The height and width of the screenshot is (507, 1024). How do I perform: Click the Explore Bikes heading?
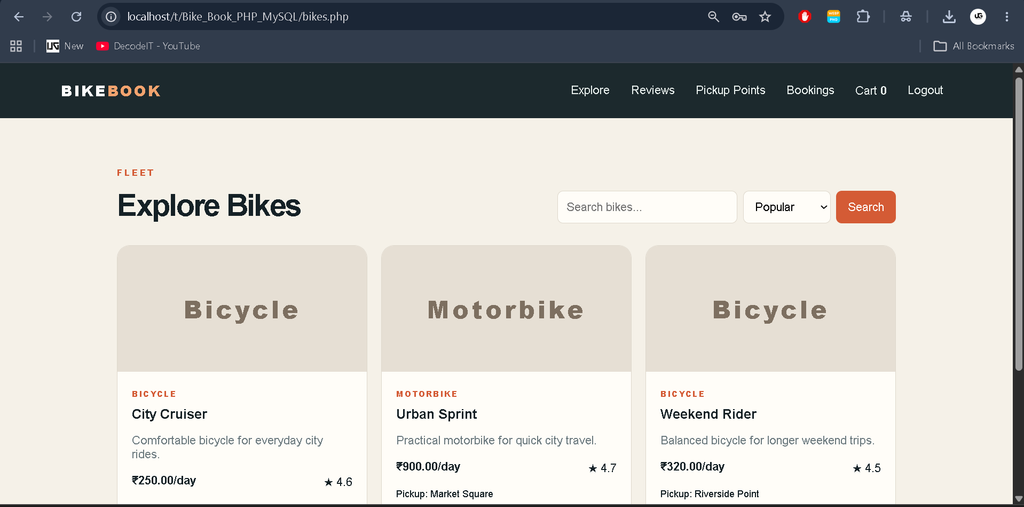point(209,206)
